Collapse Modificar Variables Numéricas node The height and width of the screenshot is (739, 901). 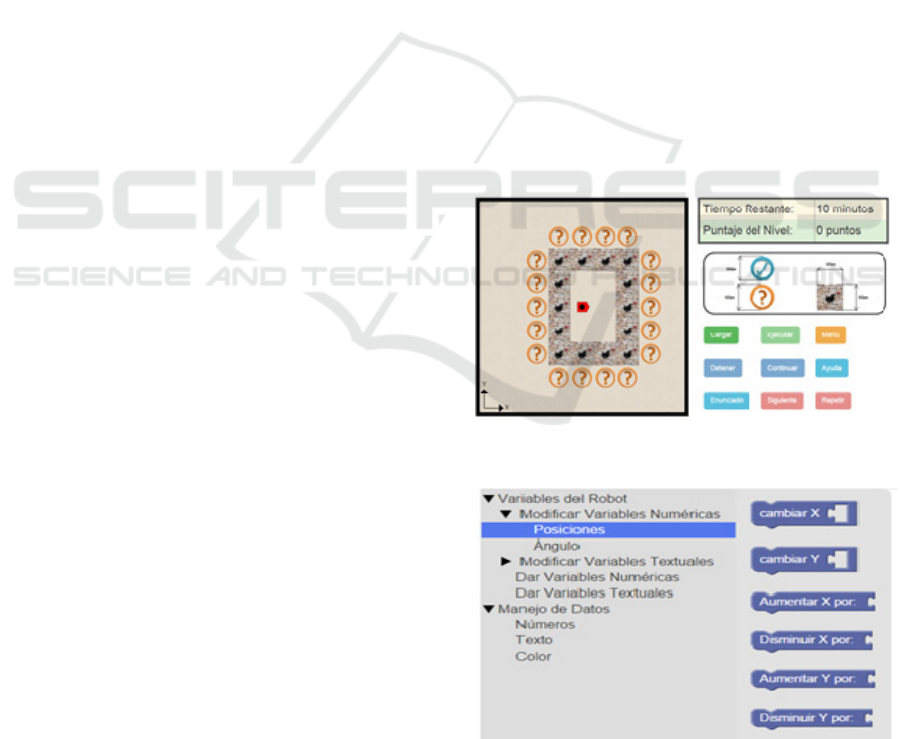coord(506,514)
